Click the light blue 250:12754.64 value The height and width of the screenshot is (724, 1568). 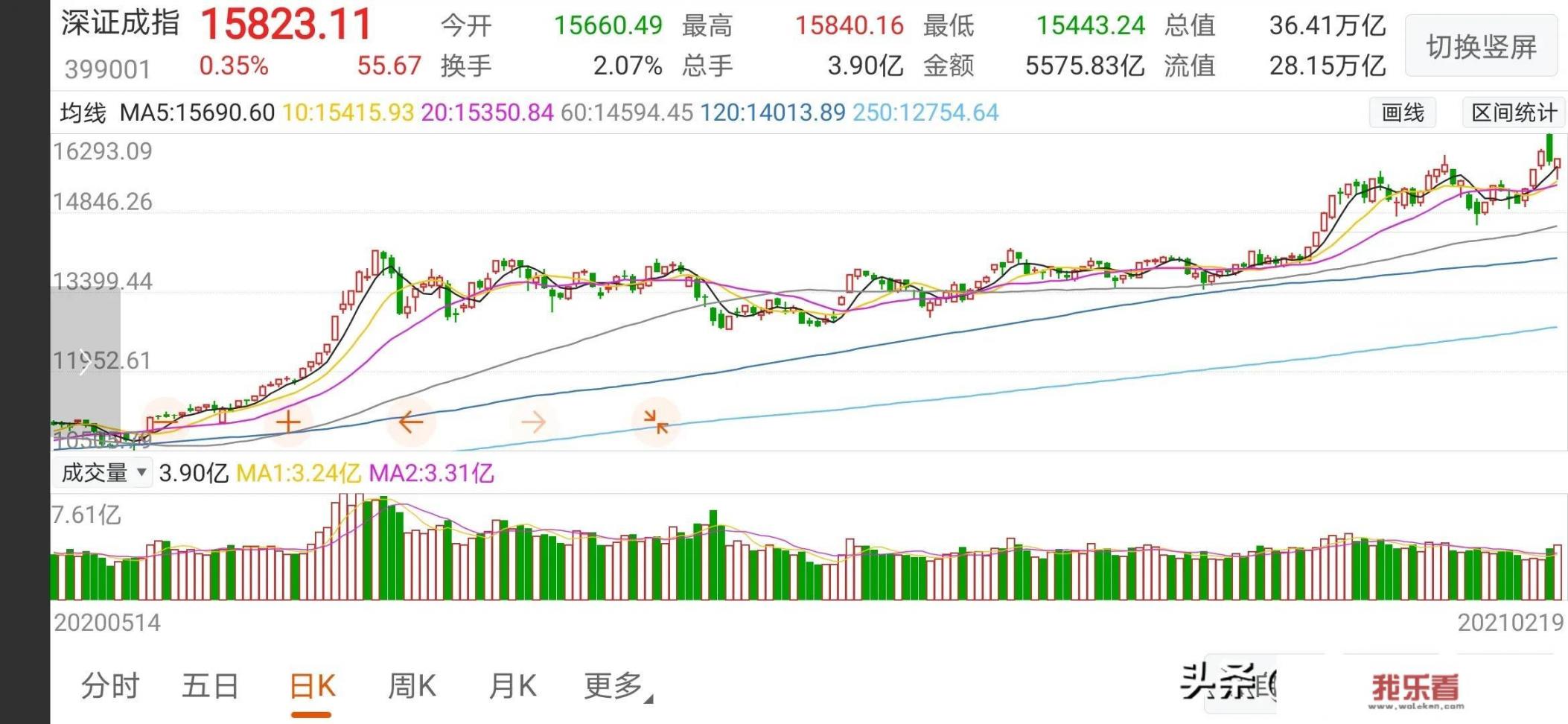[x=925, y=113]
